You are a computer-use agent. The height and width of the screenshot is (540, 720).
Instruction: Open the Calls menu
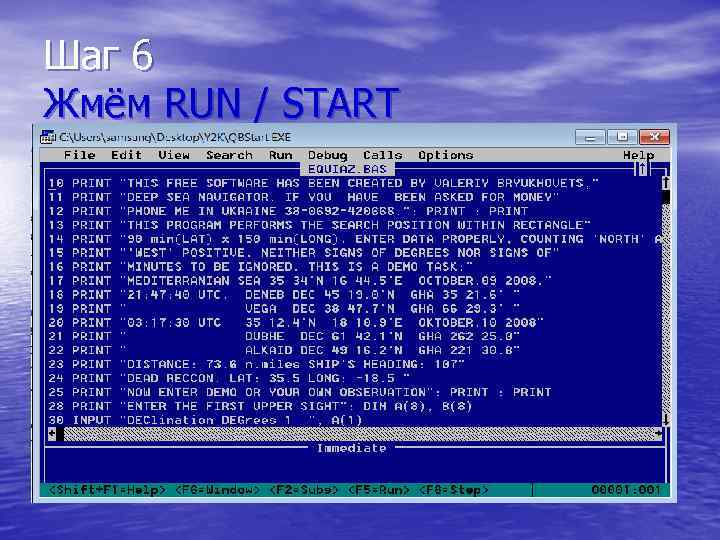point(382,155)
